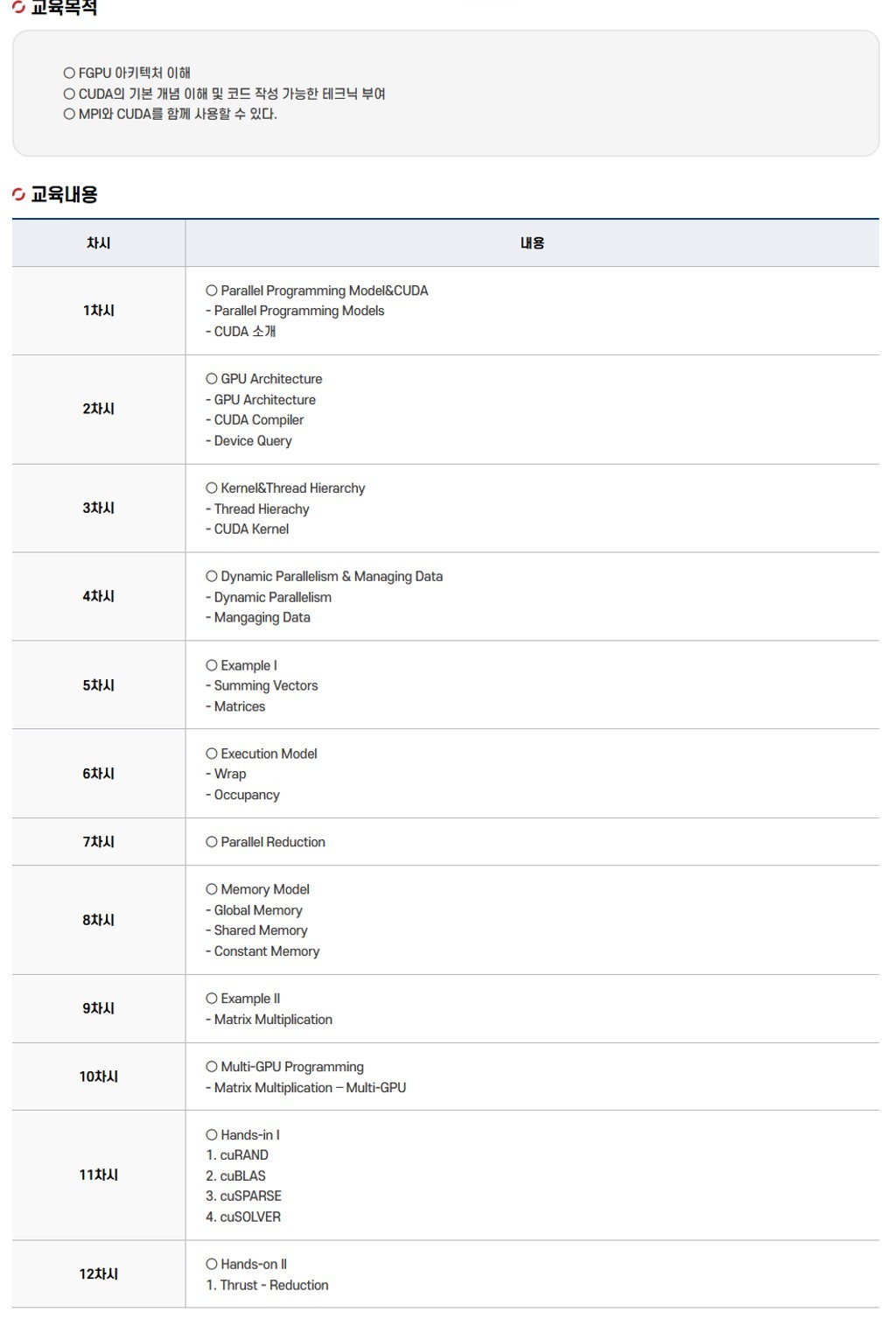Click the MPI와 CUDA objective line
The width and height of the screenshot is (896, 1326).
pyautogui.click(x=177, y=114)
